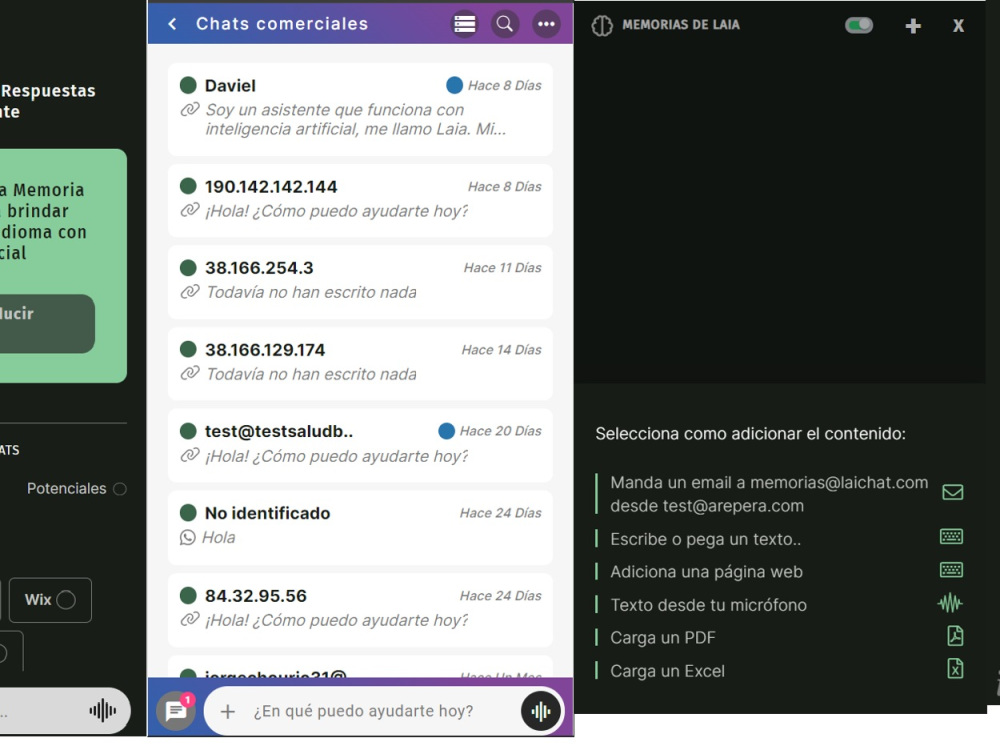Click the blue dot on Daviel chat

pos(454,85)
